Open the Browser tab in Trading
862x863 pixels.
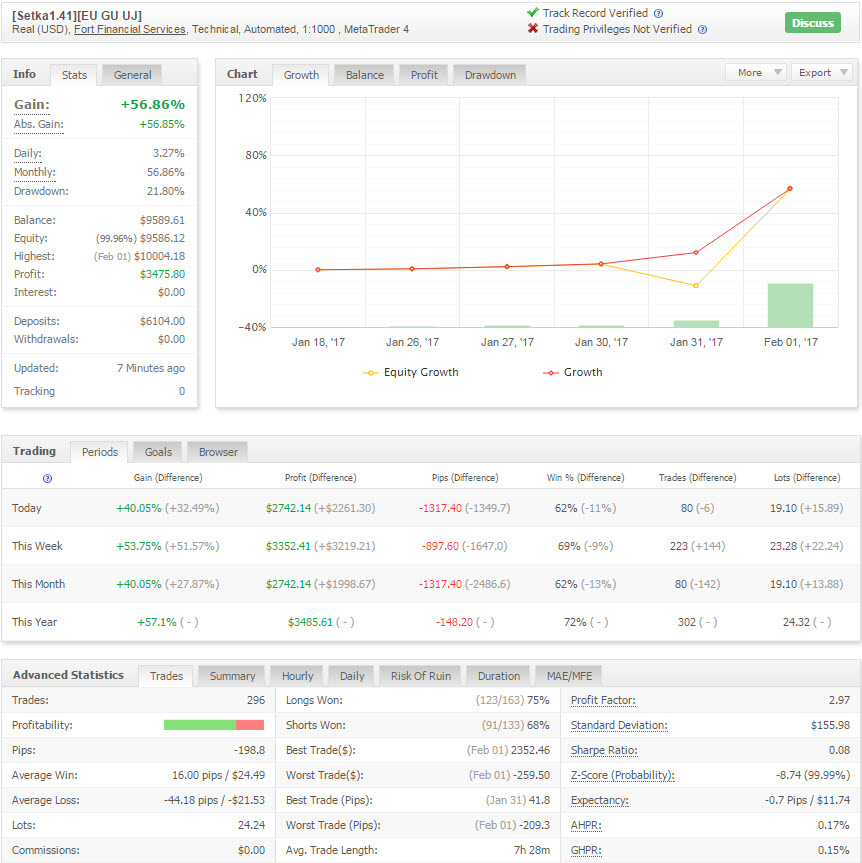click(218, 452)
